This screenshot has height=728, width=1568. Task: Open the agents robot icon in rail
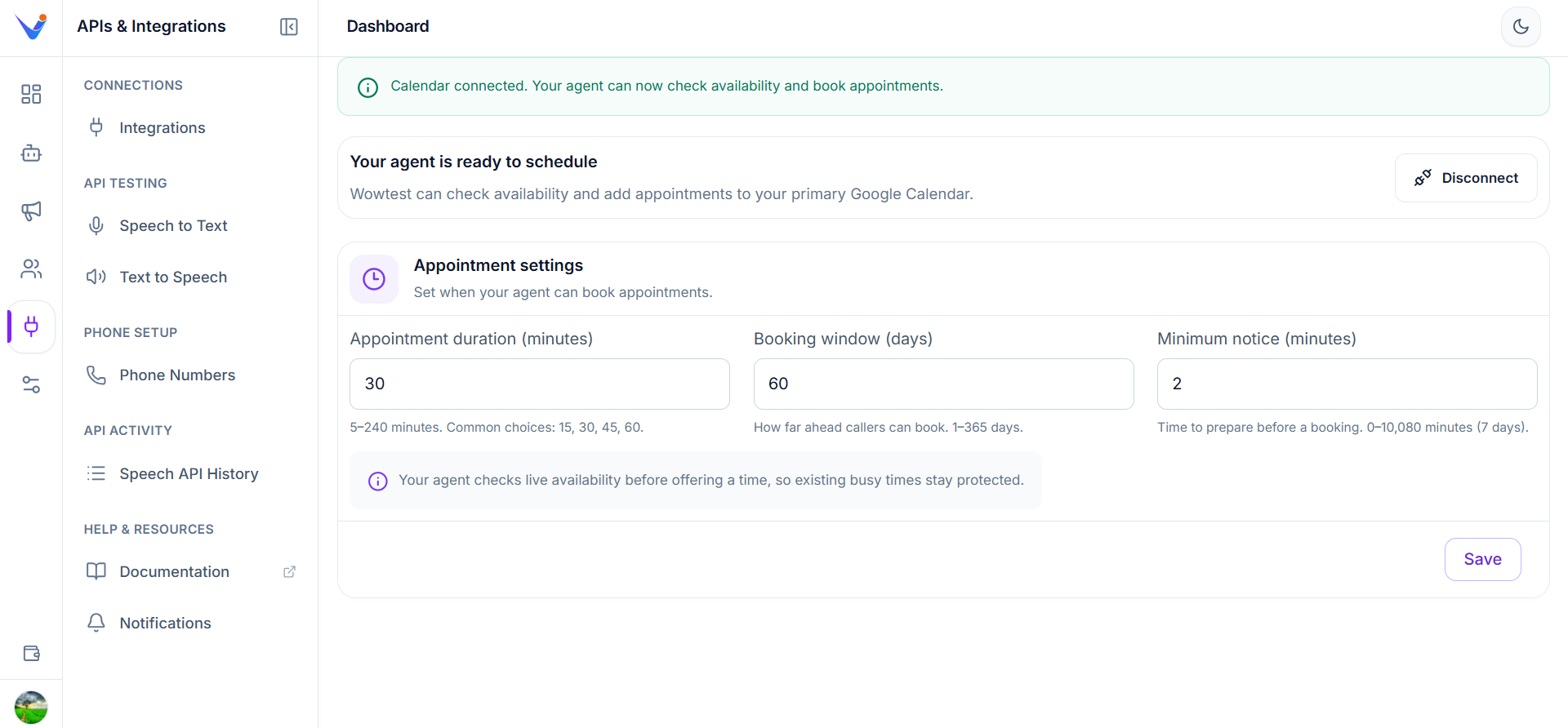tap(31, 153)
